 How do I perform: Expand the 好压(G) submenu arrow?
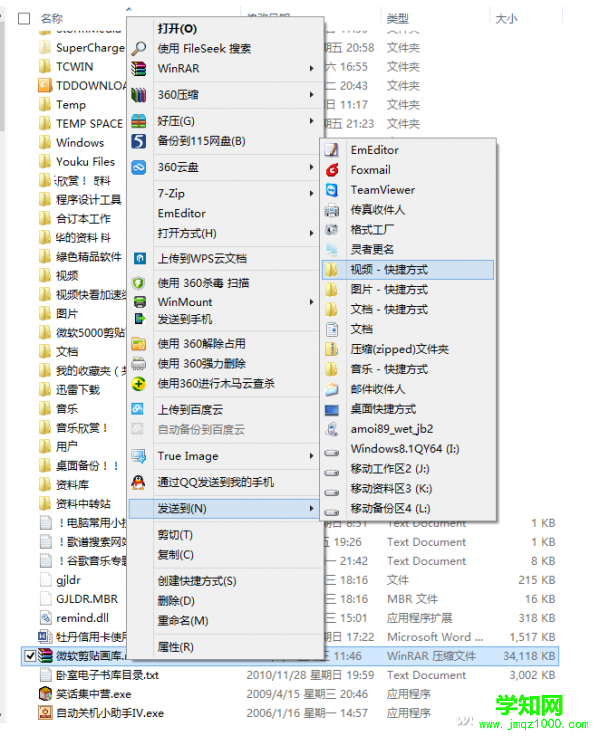[311, 121]
